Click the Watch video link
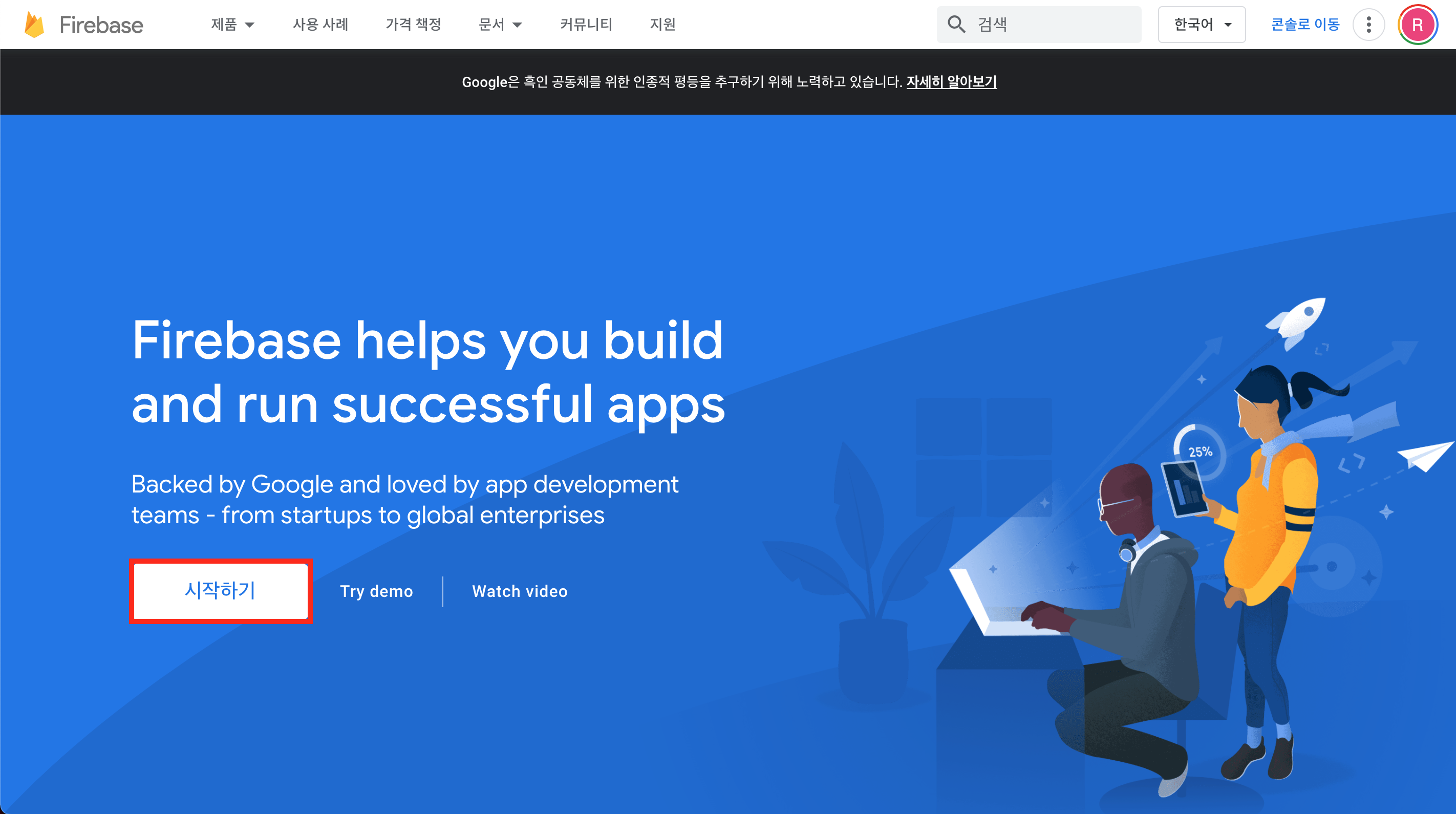 tap(520, 591)
